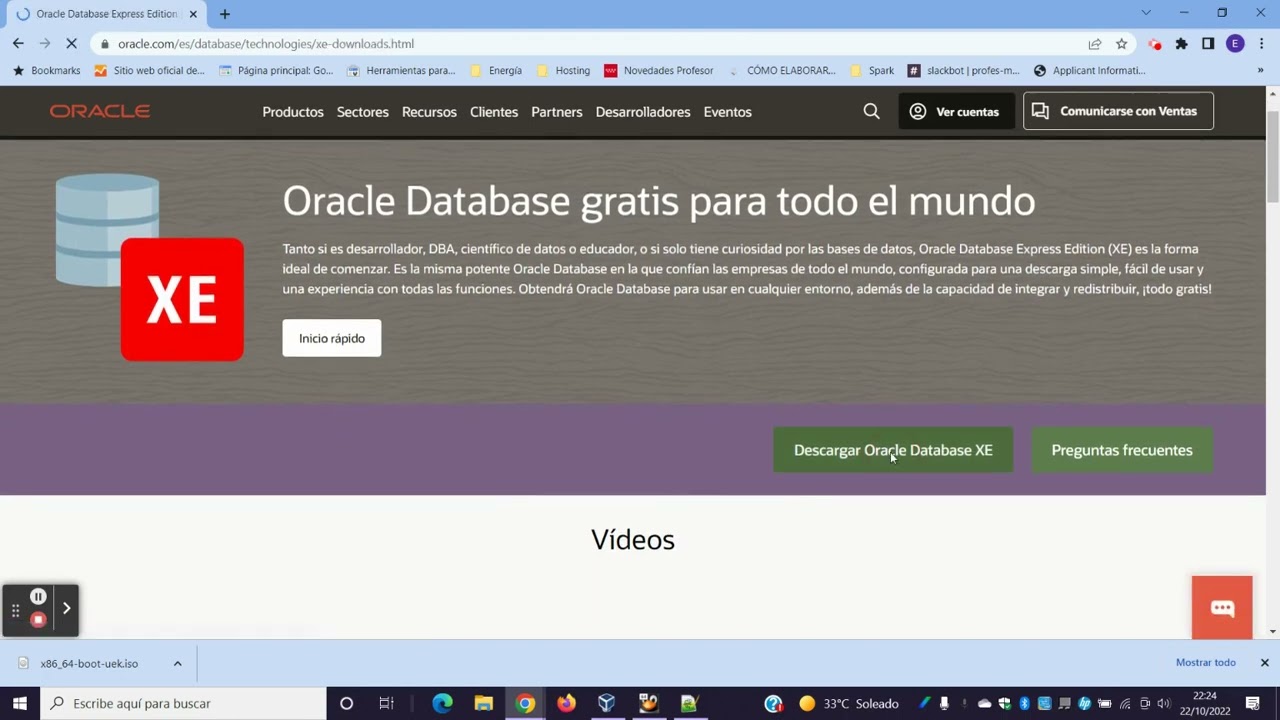Close the Oracle Database Express Edition tab
The width and height of the screenshot is (1280, 720).
pyautogui.click(x=193, y=14)
